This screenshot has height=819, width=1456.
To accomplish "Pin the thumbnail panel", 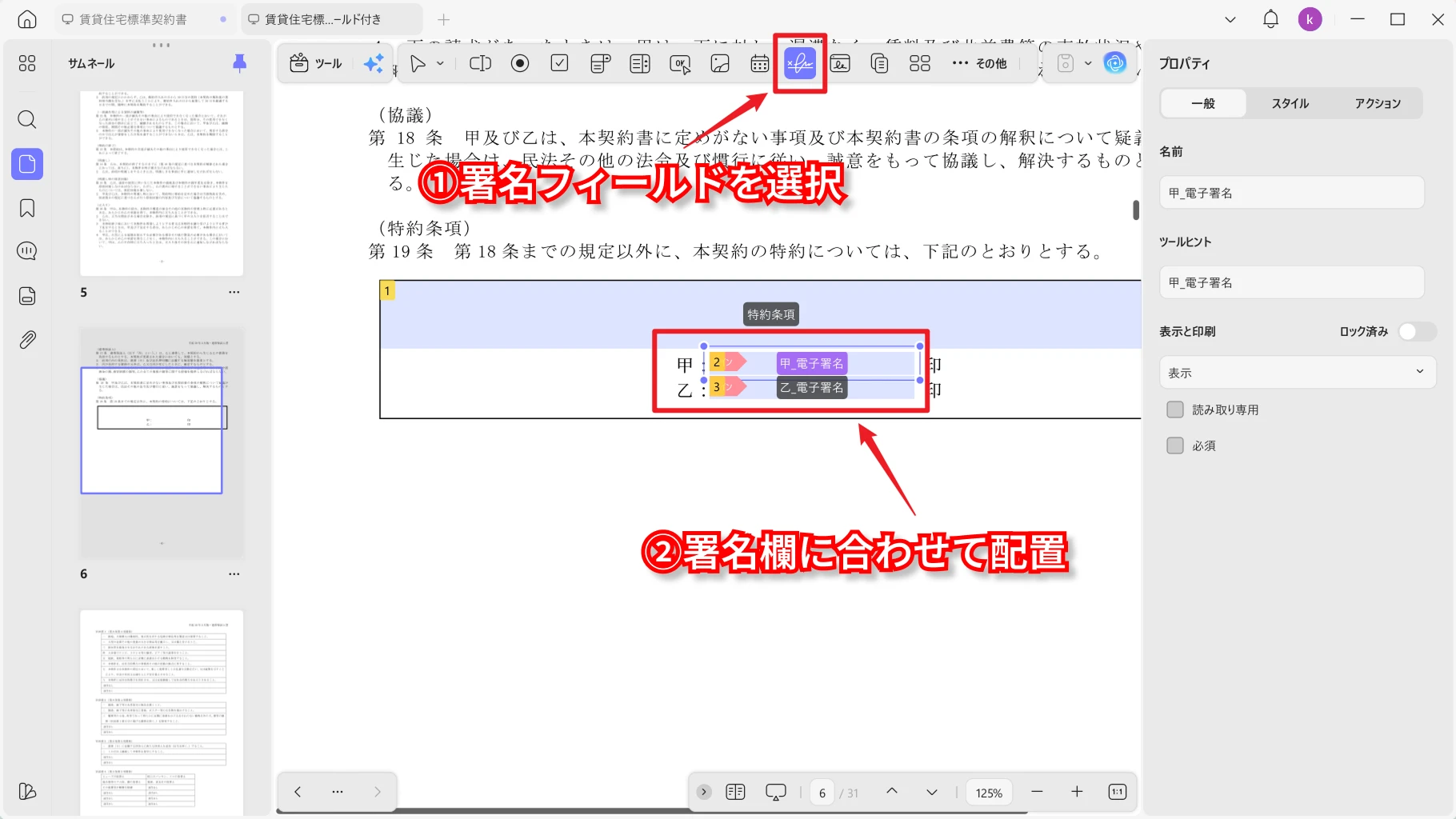I will click(239, 63).
